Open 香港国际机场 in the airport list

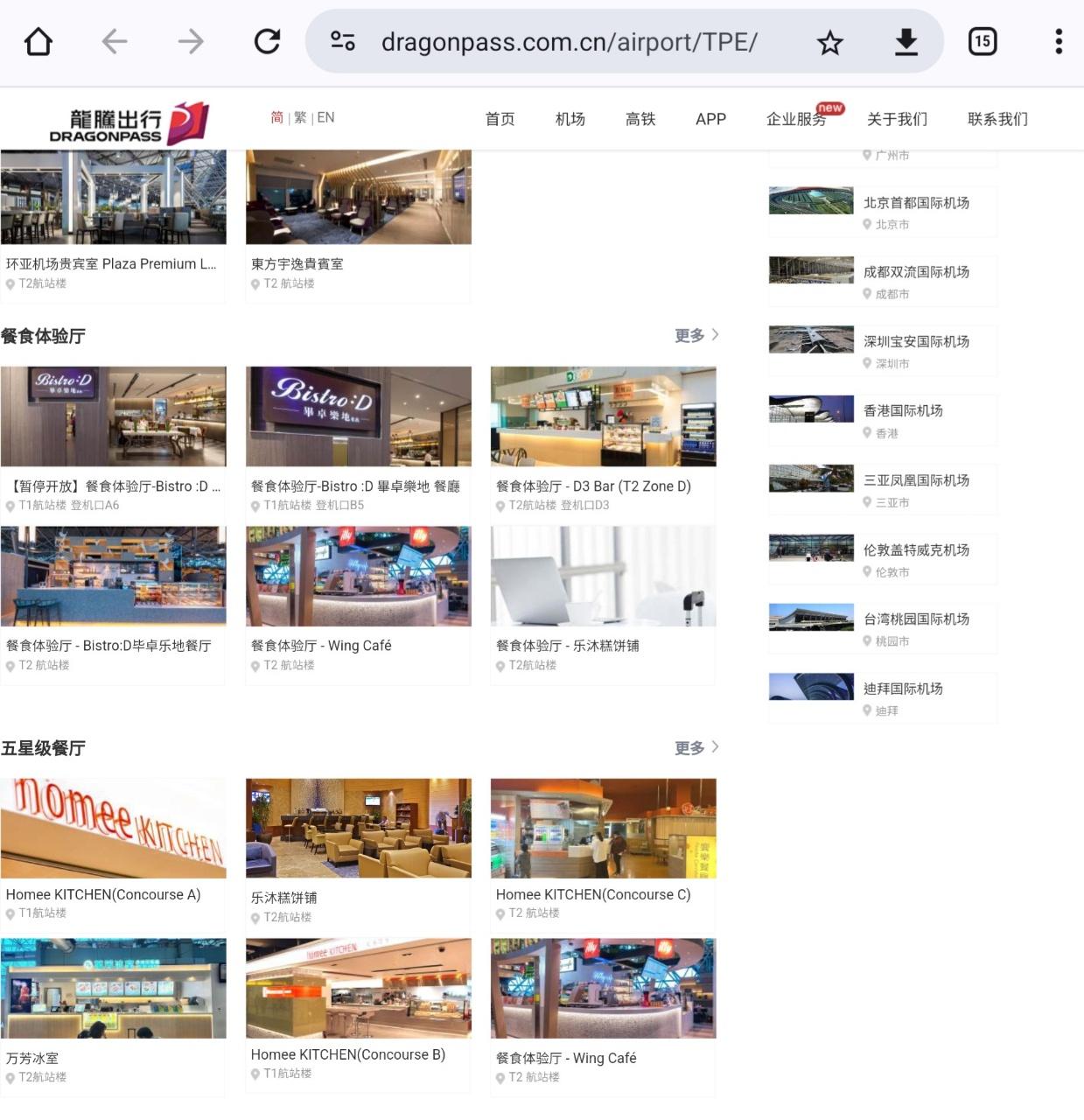point(902,411)
